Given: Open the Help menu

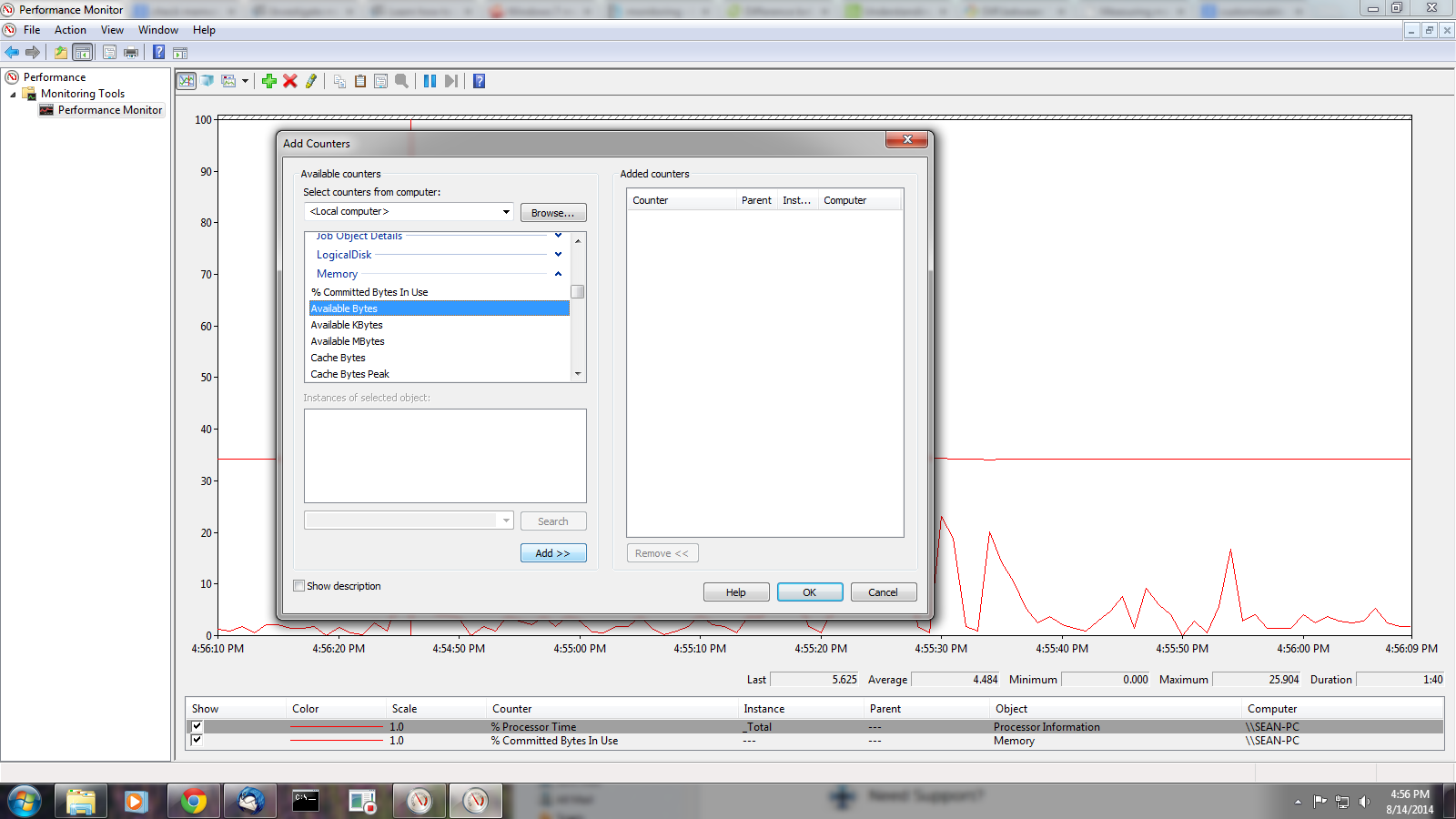Looking at the screenshot, I should (x=204, y=30).
